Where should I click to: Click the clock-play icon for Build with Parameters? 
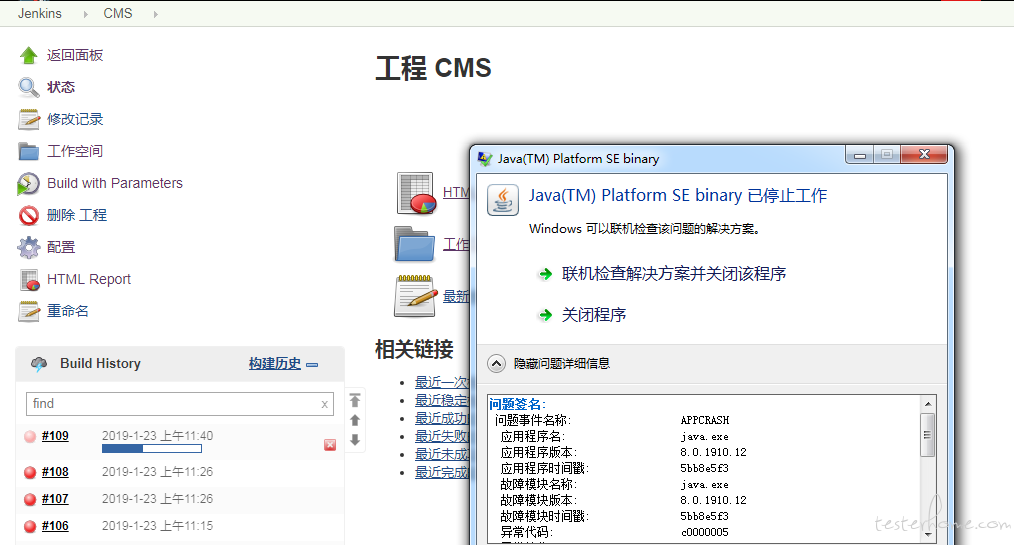click(28, 184)
